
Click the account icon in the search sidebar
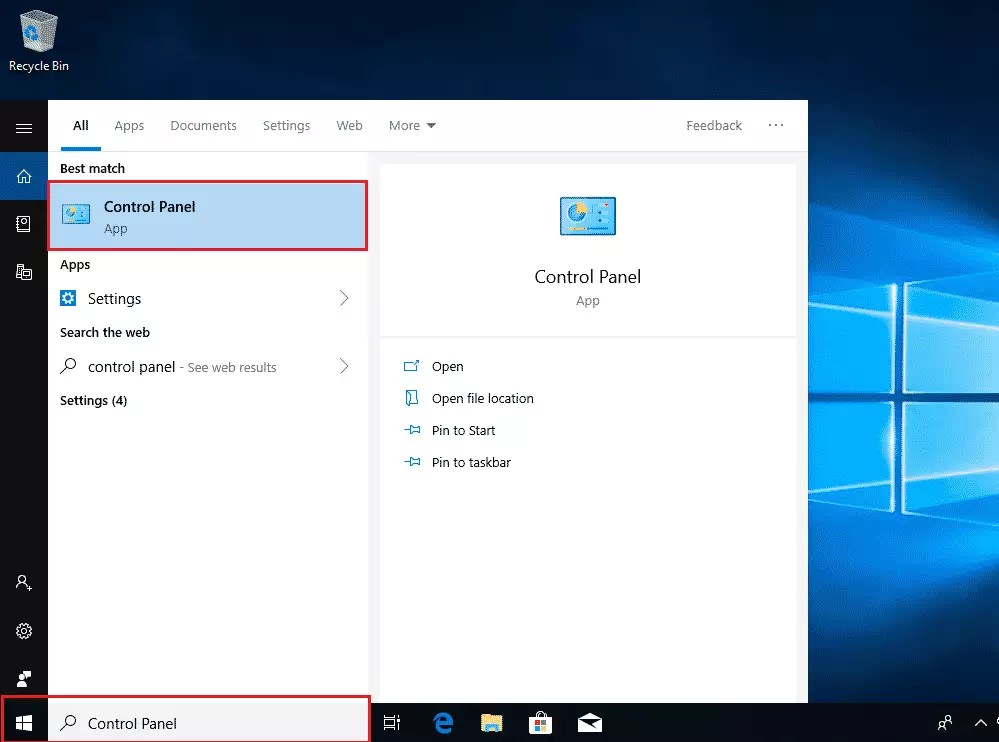[23, 582]
